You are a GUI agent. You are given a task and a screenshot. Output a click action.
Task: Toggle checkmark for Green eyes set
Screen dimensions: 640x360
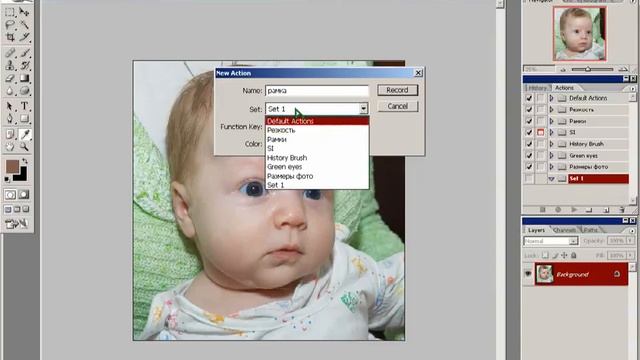(529, 156)
